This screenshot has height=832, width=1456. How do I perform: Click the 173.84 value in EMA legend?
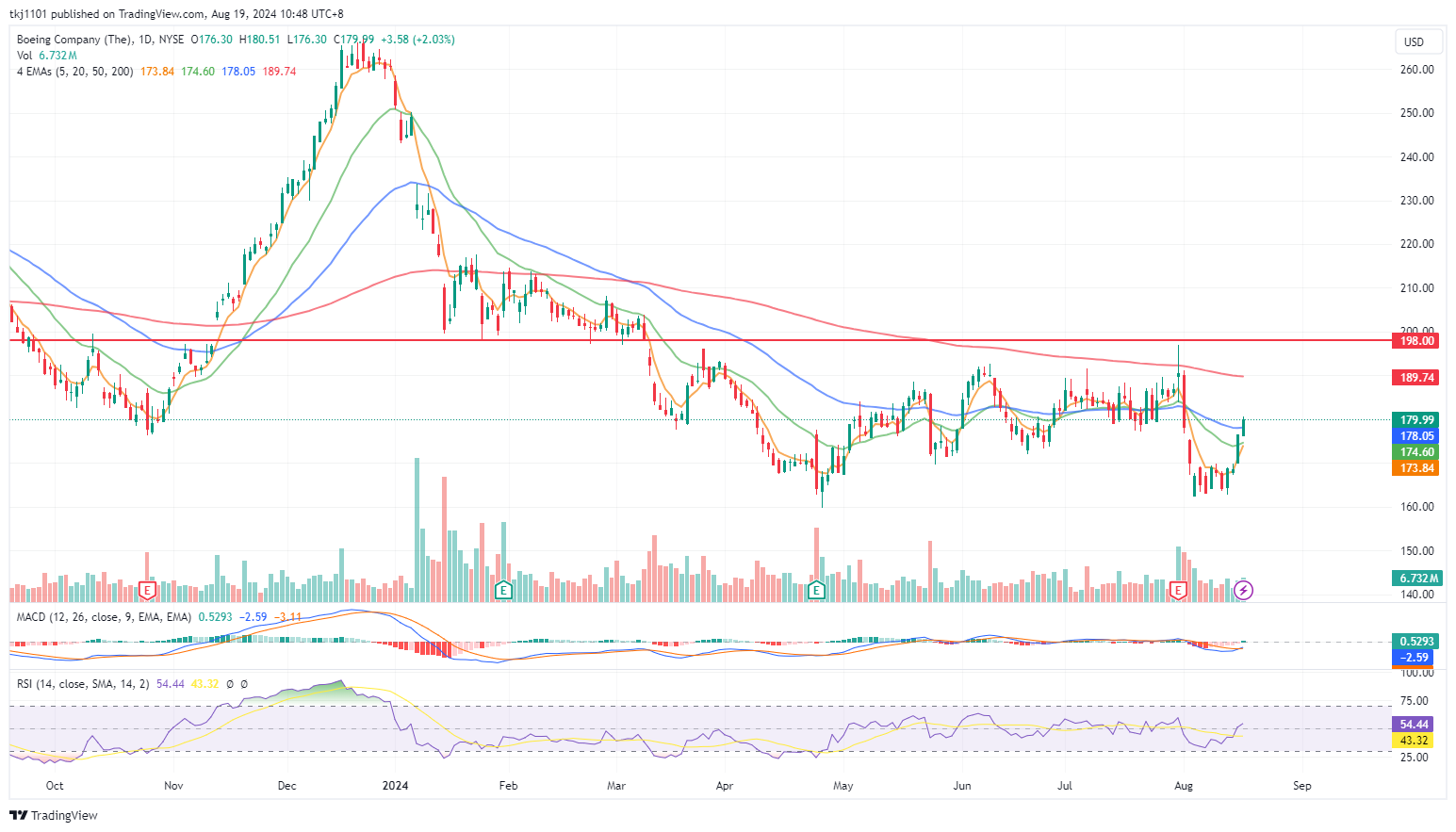(x=157, y=72)
